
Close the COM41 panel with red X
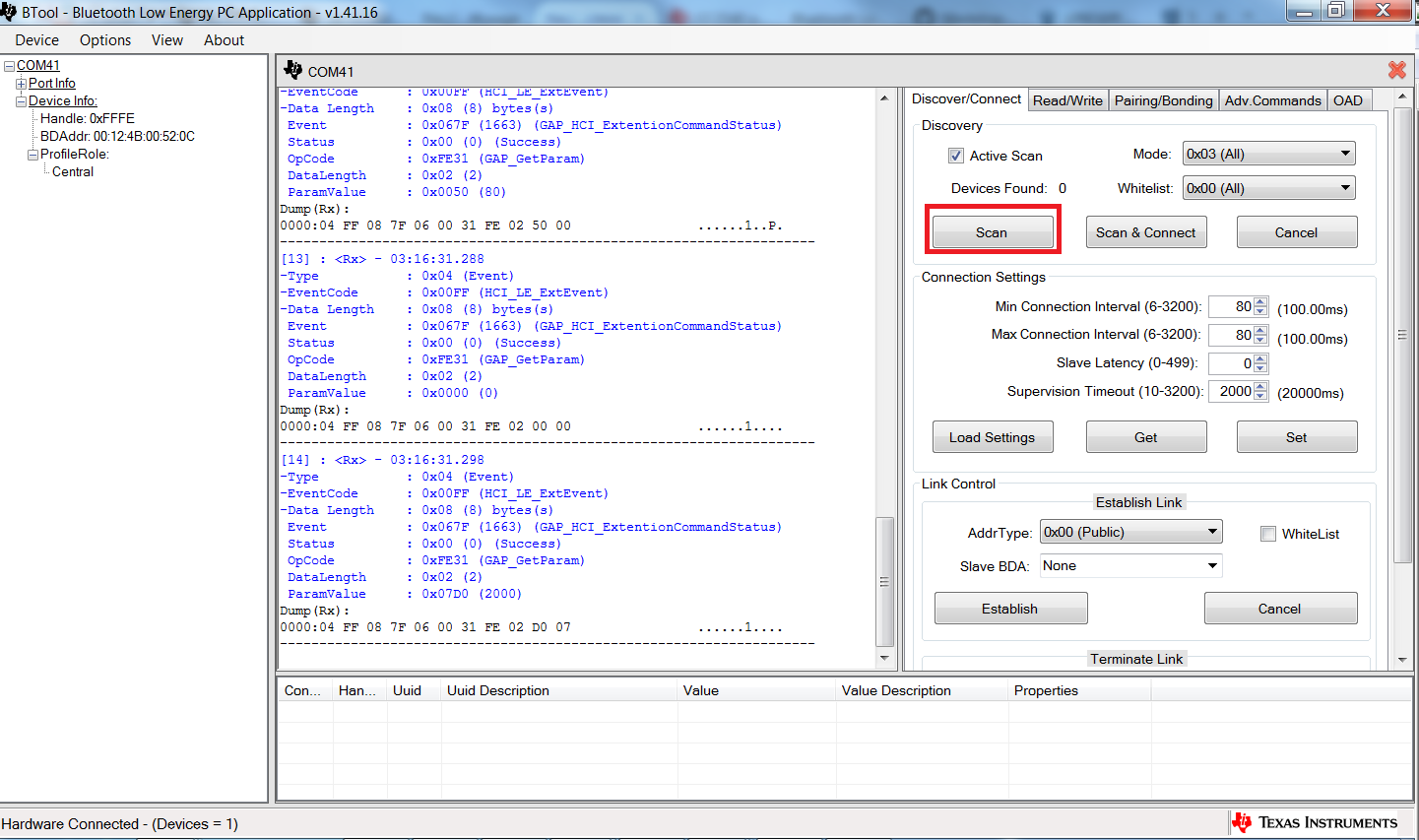[1396, 70]
